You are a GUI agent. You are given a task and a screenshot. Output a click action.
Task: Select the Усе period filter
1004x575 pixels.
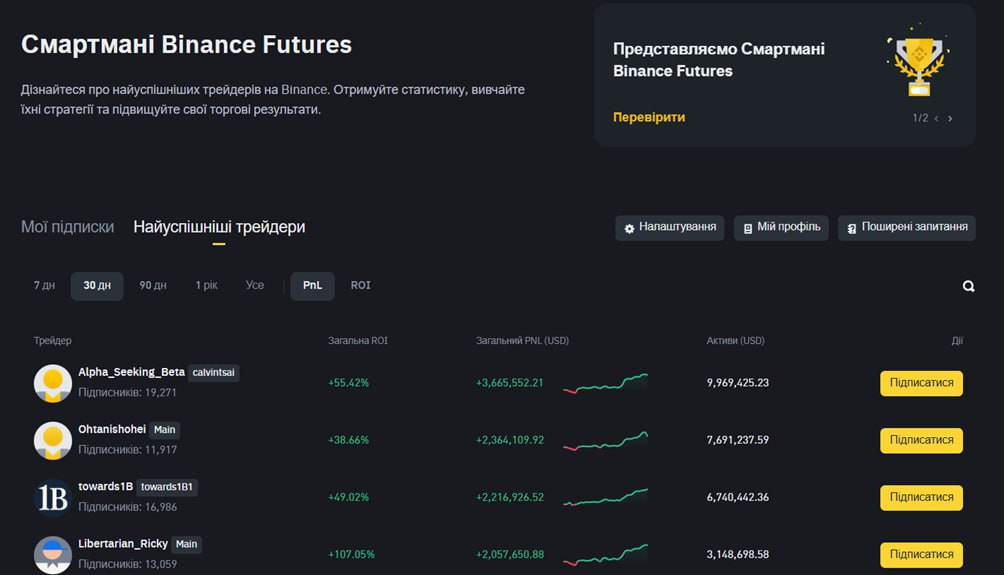point(255,286)
